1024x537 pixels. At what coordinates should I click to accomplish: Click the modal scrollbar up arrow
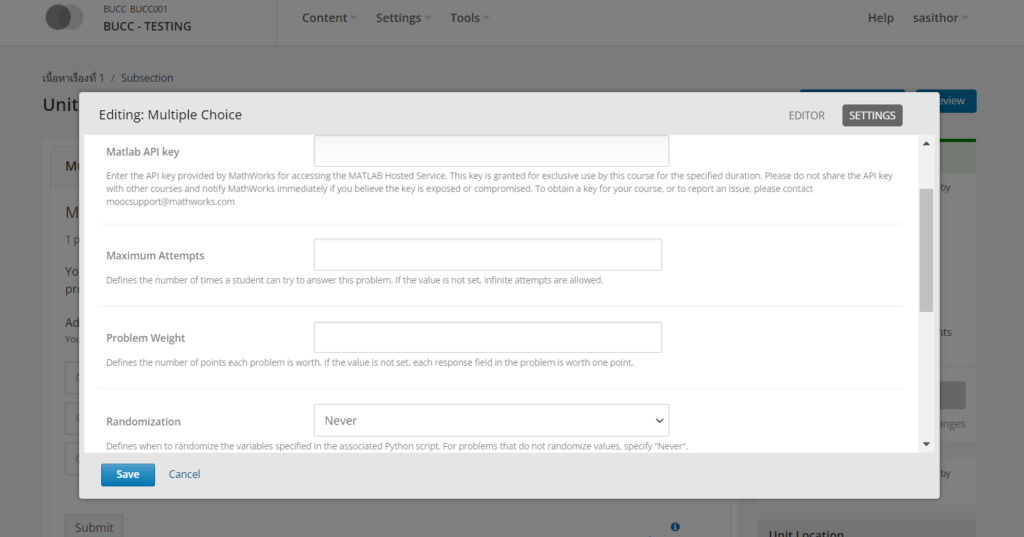click(926, 144)
